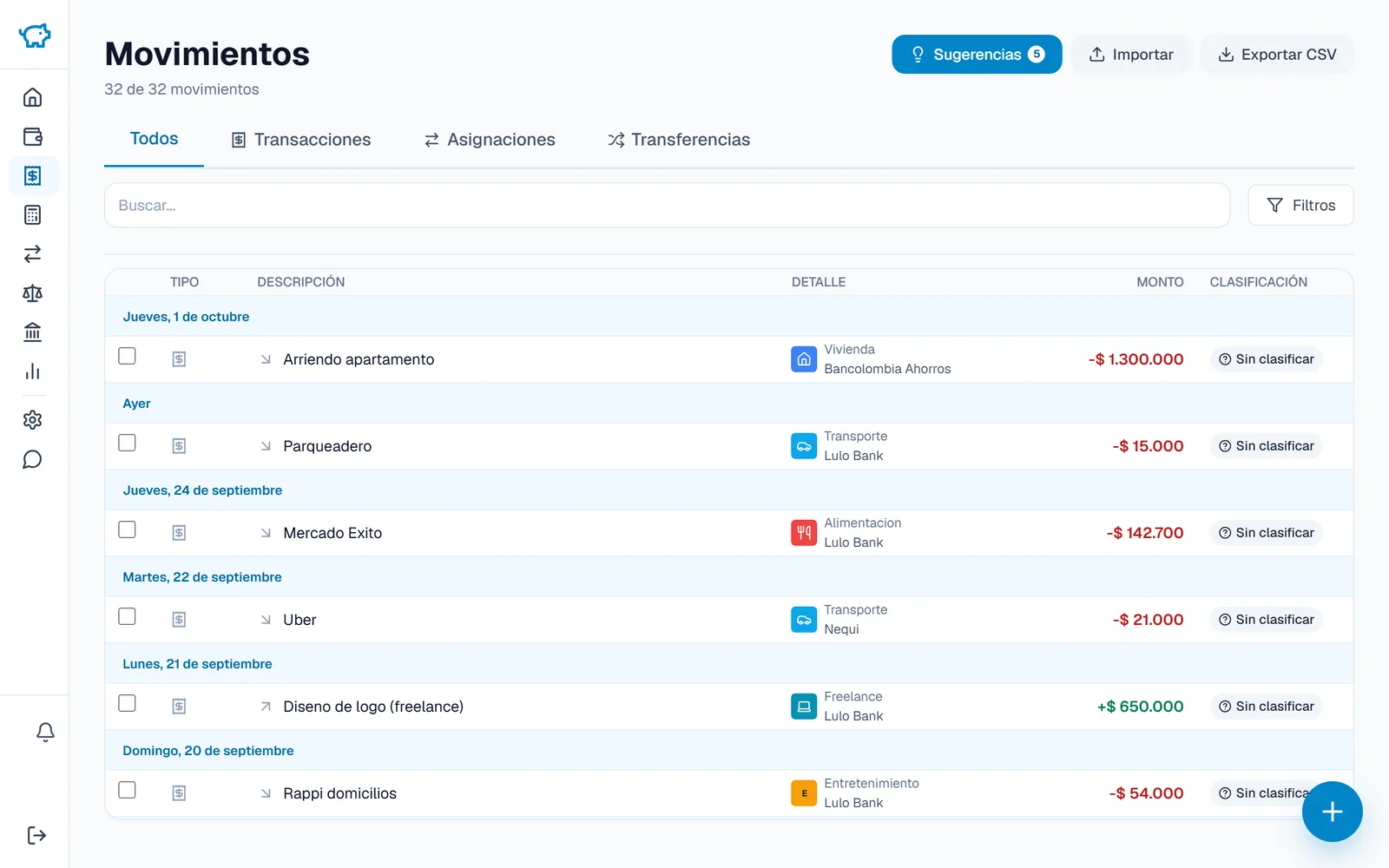Click the logout icon in sidebar

point(36,835)
